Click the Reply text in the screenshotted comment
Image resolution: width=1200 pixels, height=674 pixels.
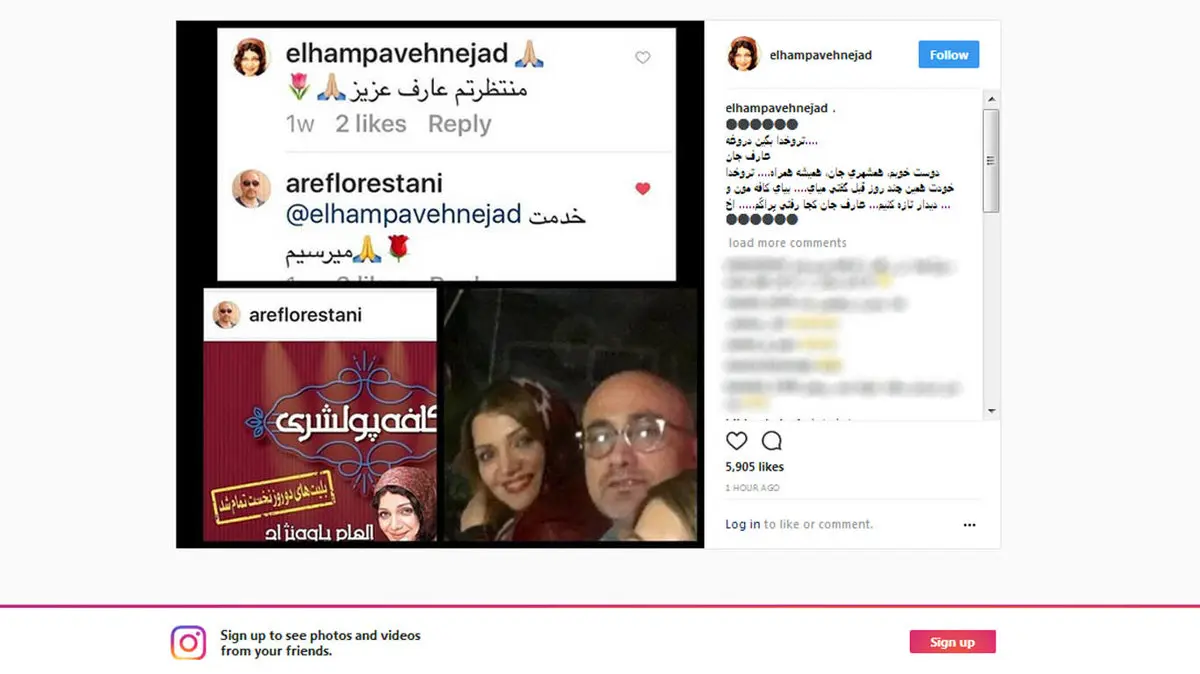coord(459,124)
